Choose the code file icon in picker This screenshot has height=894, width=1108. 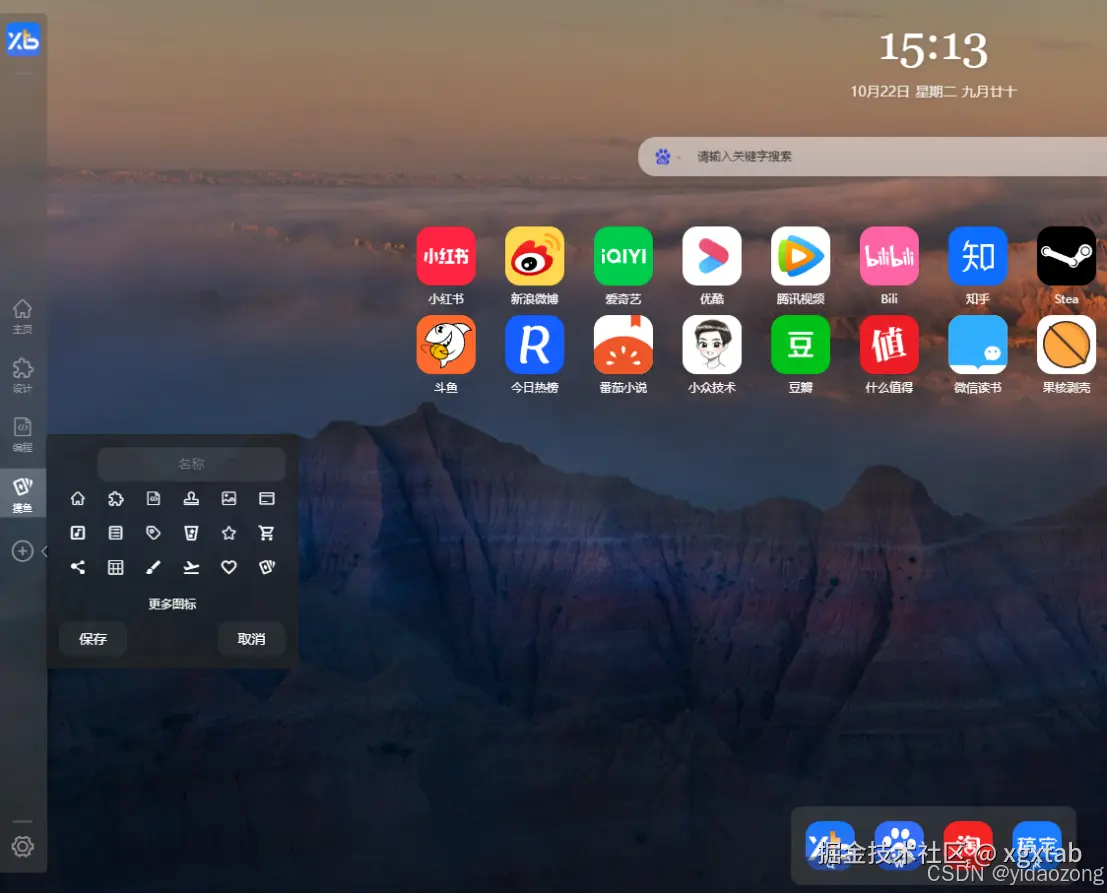153,499
